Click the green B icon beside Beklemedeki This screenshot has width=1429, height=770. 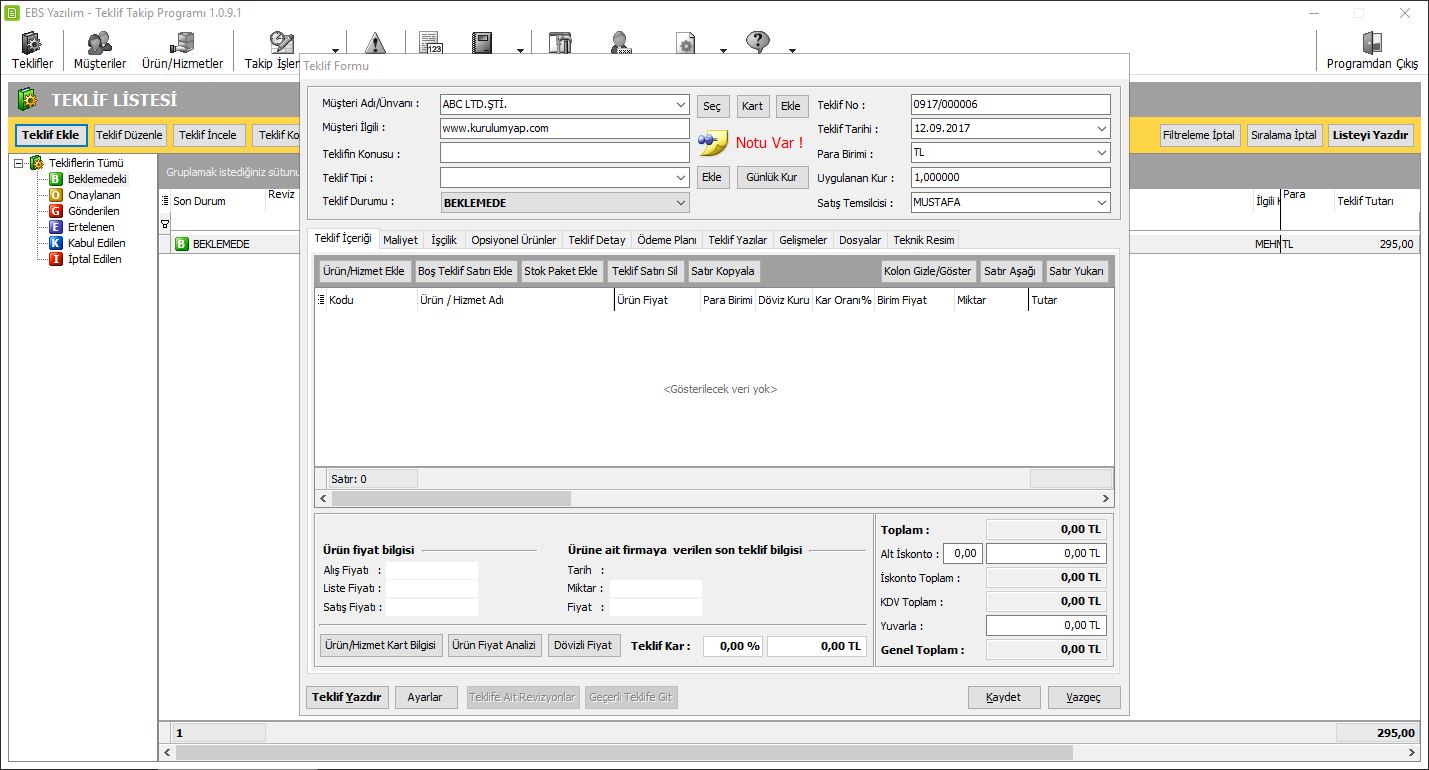[x=57, y=179]
